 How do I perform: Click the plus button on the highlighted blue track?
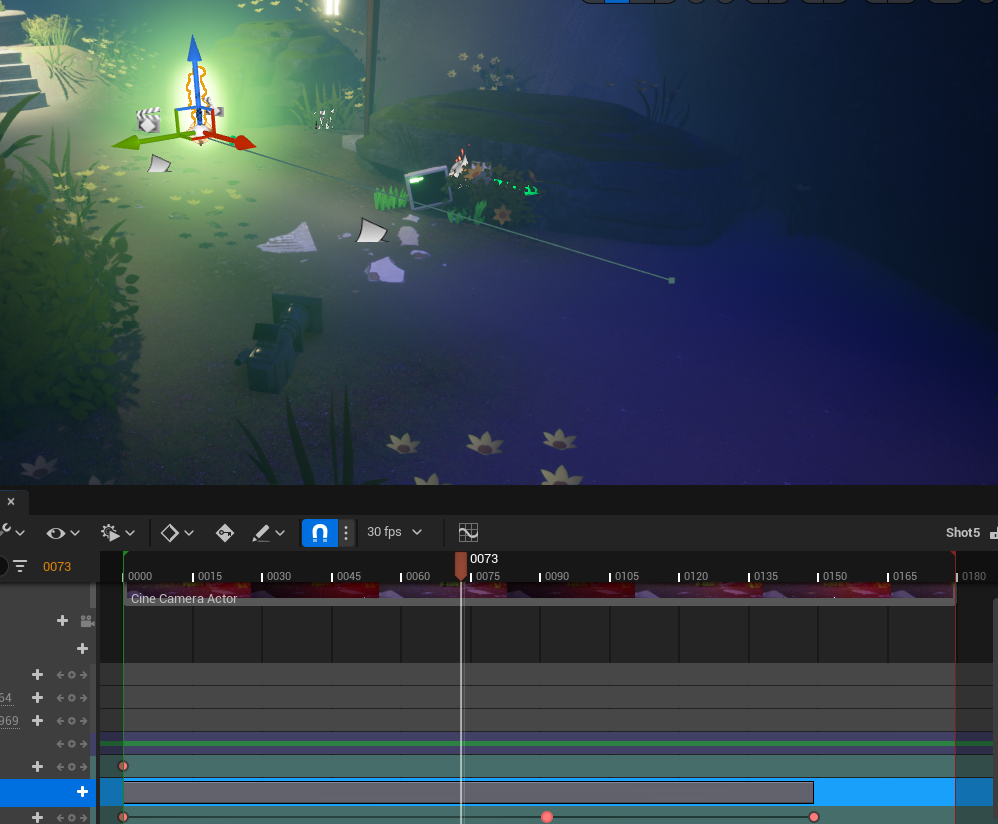[x=83, y=792]
